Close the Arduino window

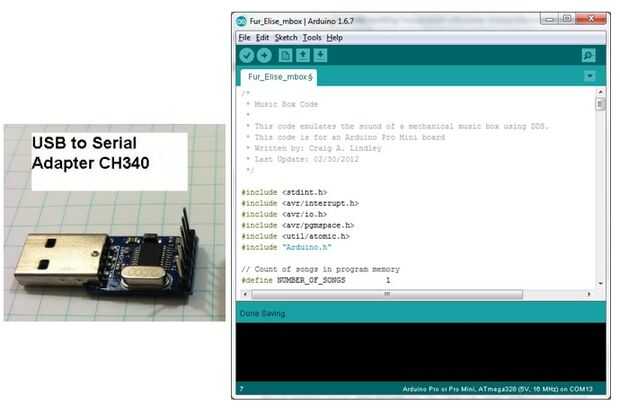[x=591, y=19]
